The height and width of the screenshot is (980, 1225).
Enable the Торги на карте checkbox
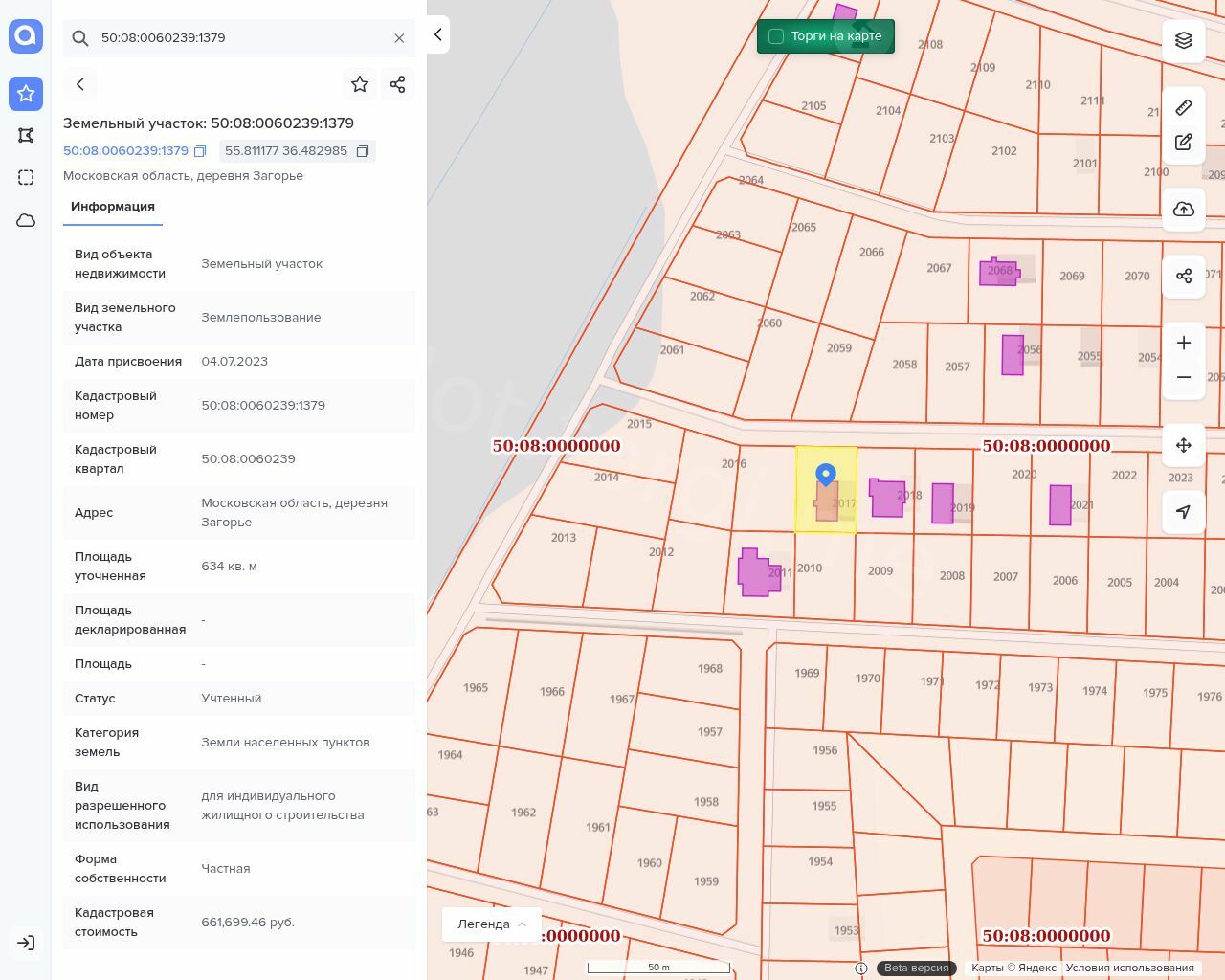(776, 36)
